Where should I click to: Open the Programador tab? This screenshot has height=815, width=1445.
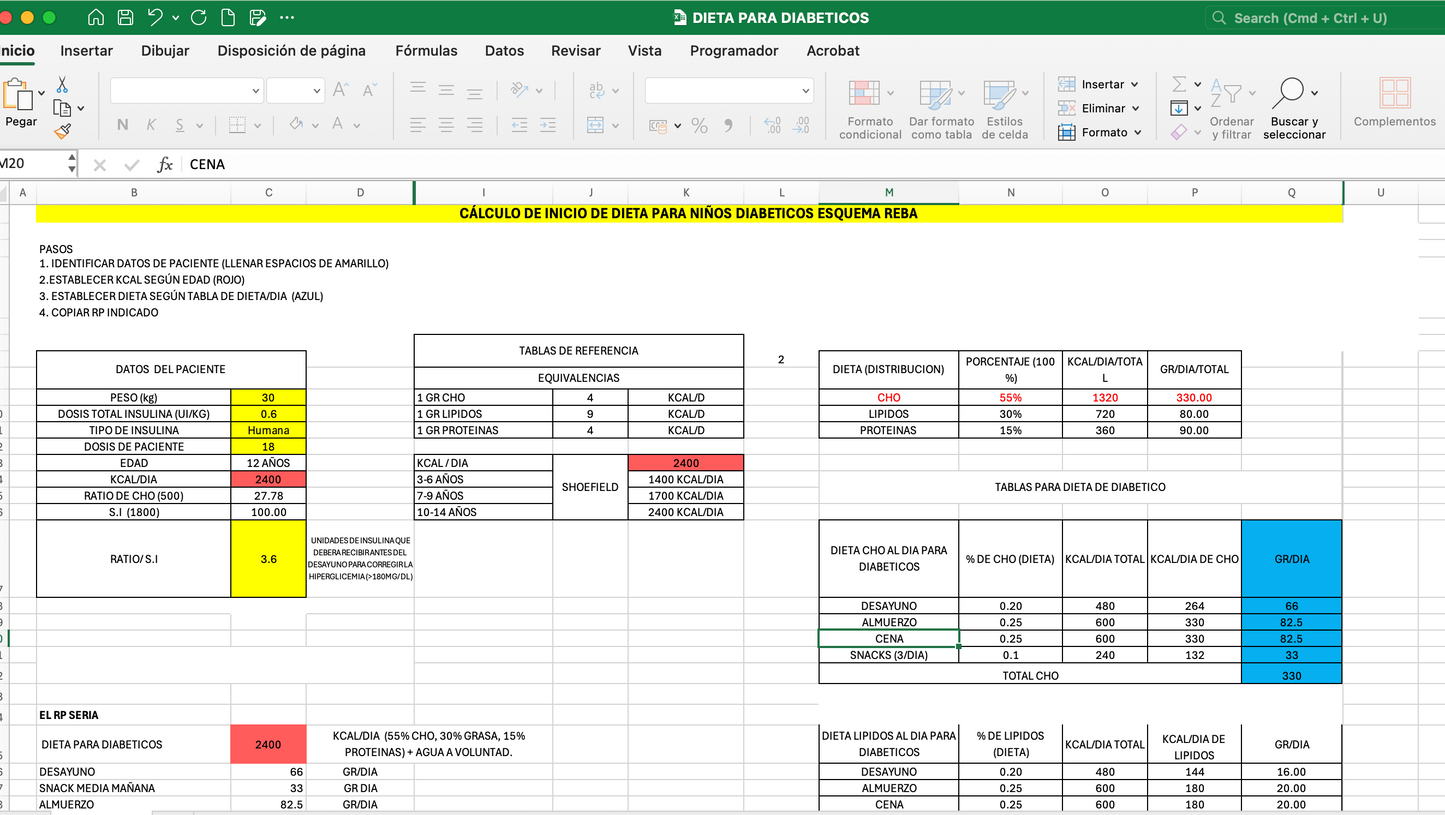pyautogui.click(x=734, y=51)
